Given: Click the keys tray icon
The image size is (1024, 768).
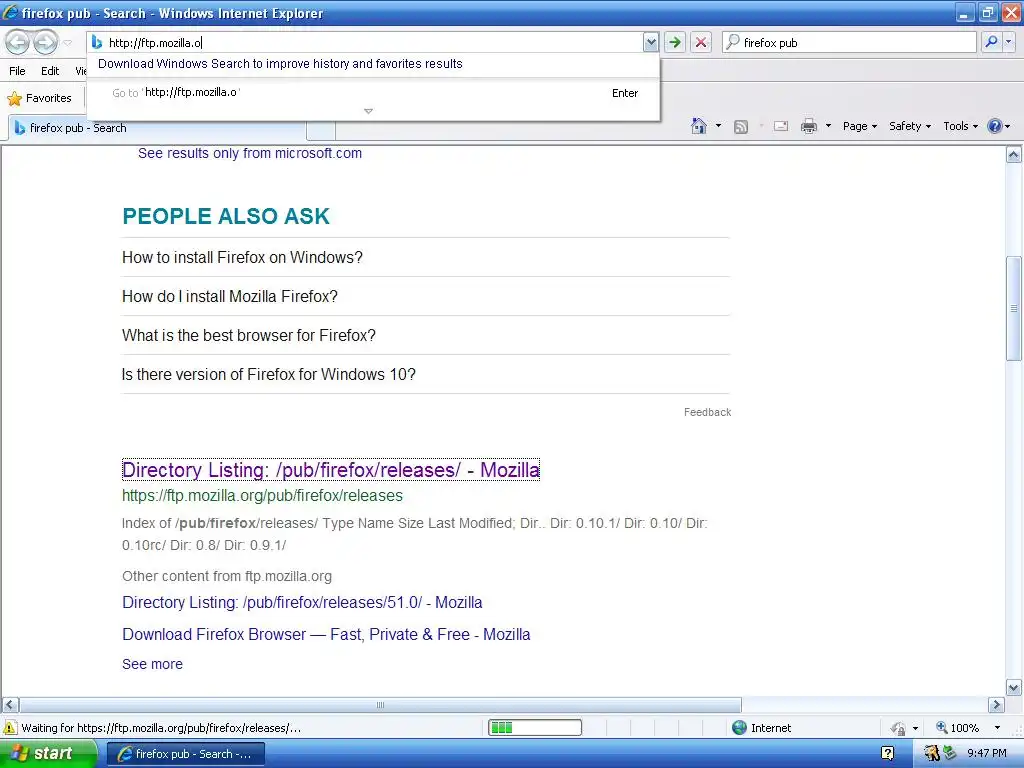Looking at the screenshot, I should click(931, 754).
